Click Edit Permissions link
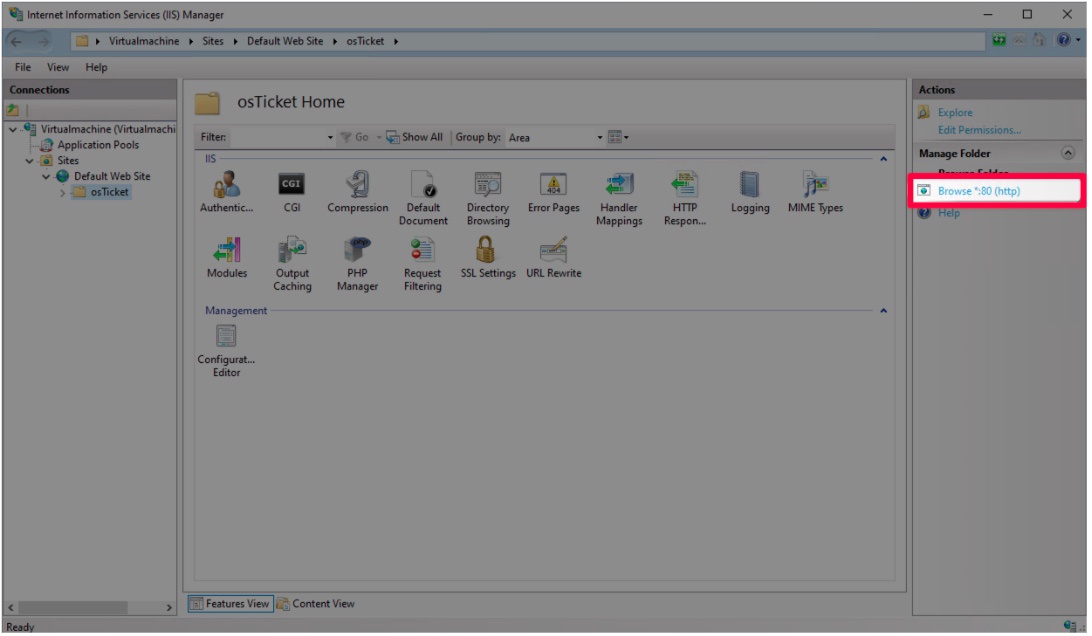The height and width of the screenshot is (636, 1092). [978, 130]
